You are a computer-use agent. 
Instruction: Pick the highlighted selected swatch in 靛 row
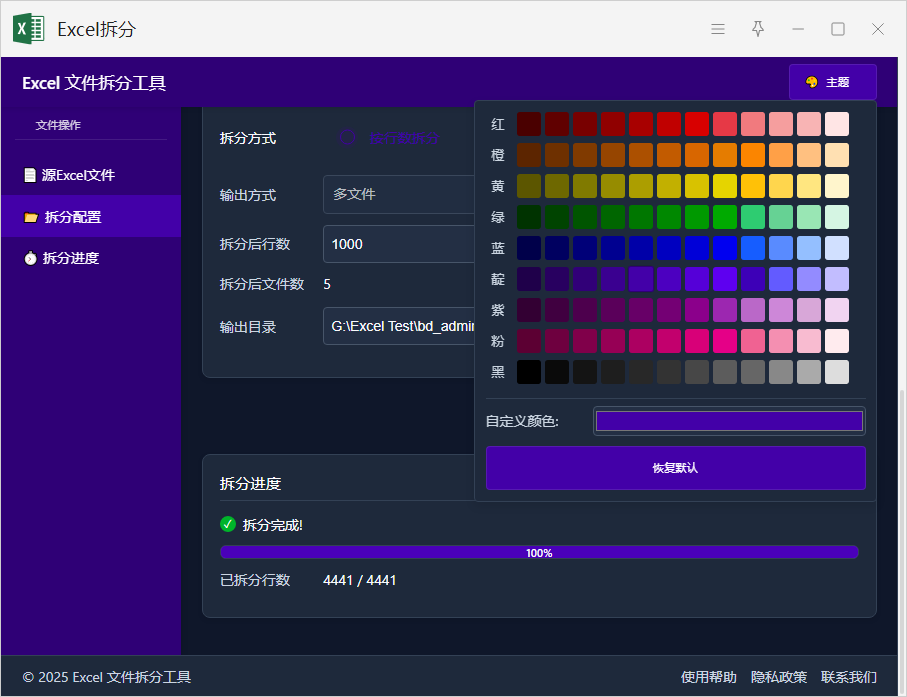pyautogui.click(x=641, y=279)
